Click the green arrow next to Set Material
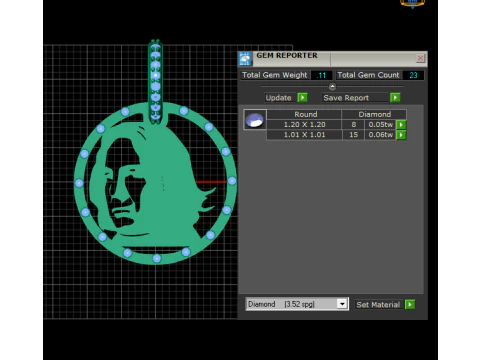The image size is (480, 360). click(x=410, y=304)
